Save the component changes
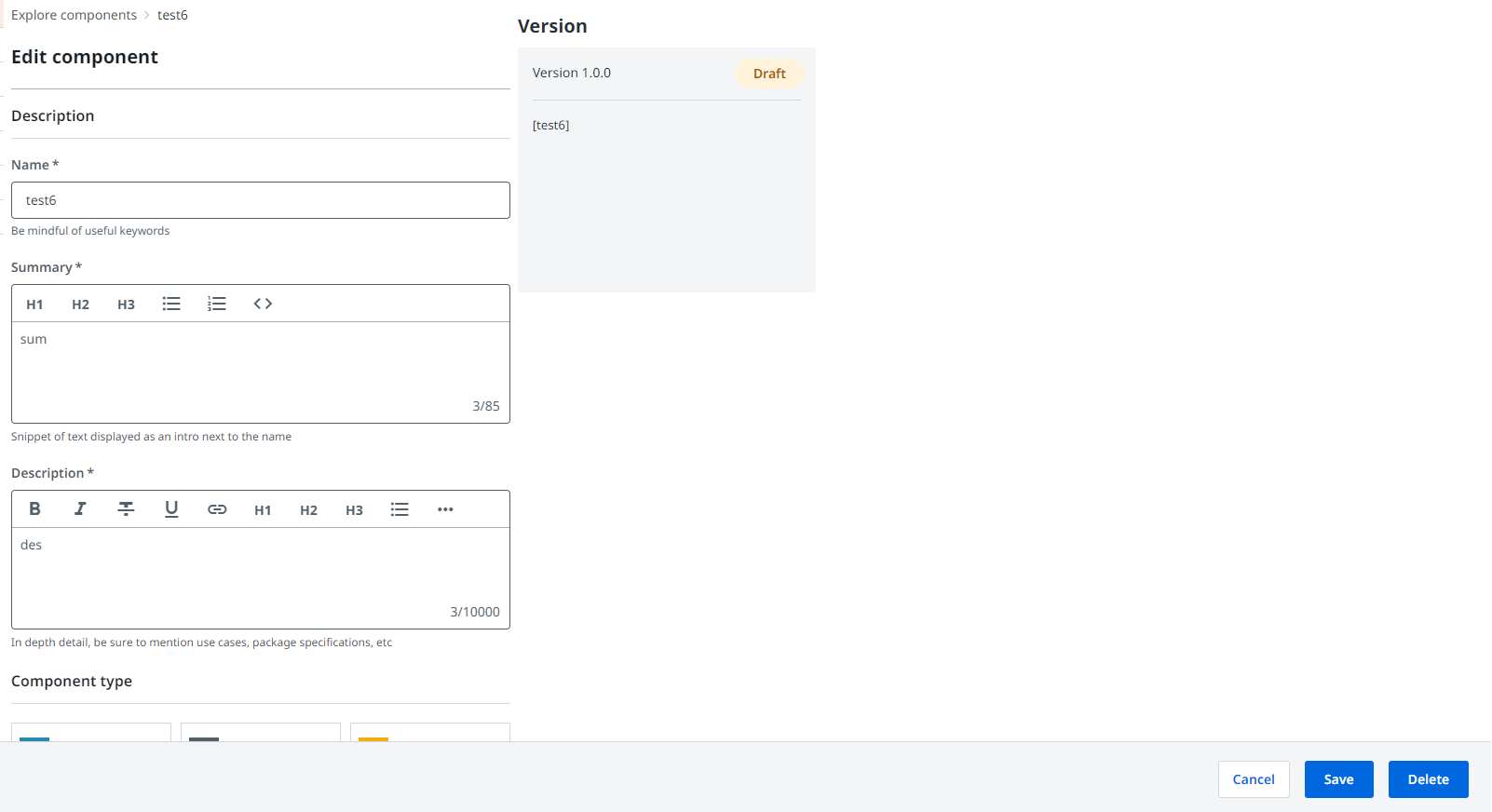Image resolution: width=1492 pixels, height=812 pixels. click(x=1339, y=779)
